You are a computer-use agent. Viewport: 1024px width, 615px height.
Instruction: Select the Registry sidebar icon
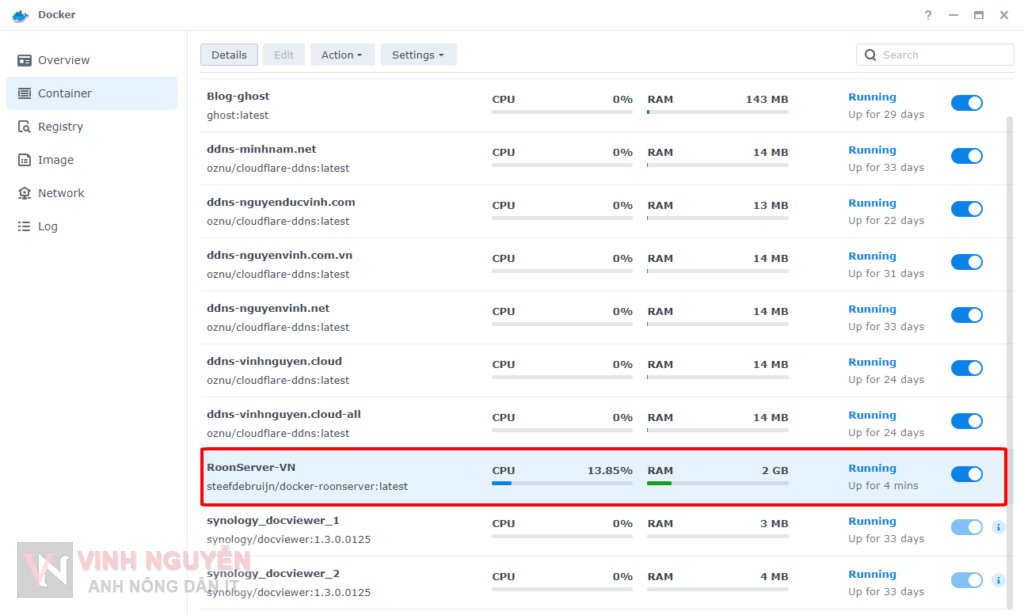coord(24,127)
